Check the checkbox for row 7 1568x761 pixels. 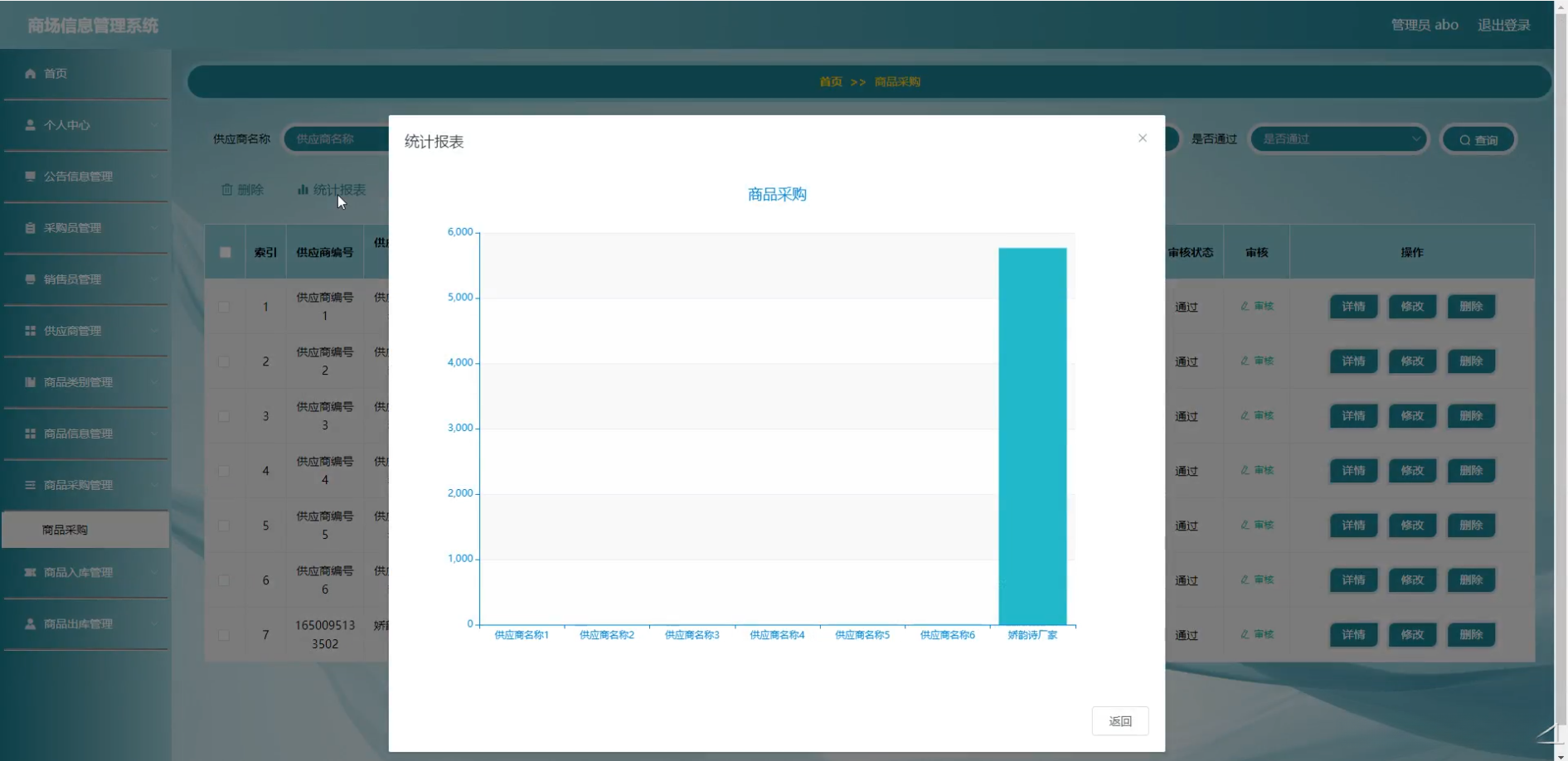click(x=224, y=635)
